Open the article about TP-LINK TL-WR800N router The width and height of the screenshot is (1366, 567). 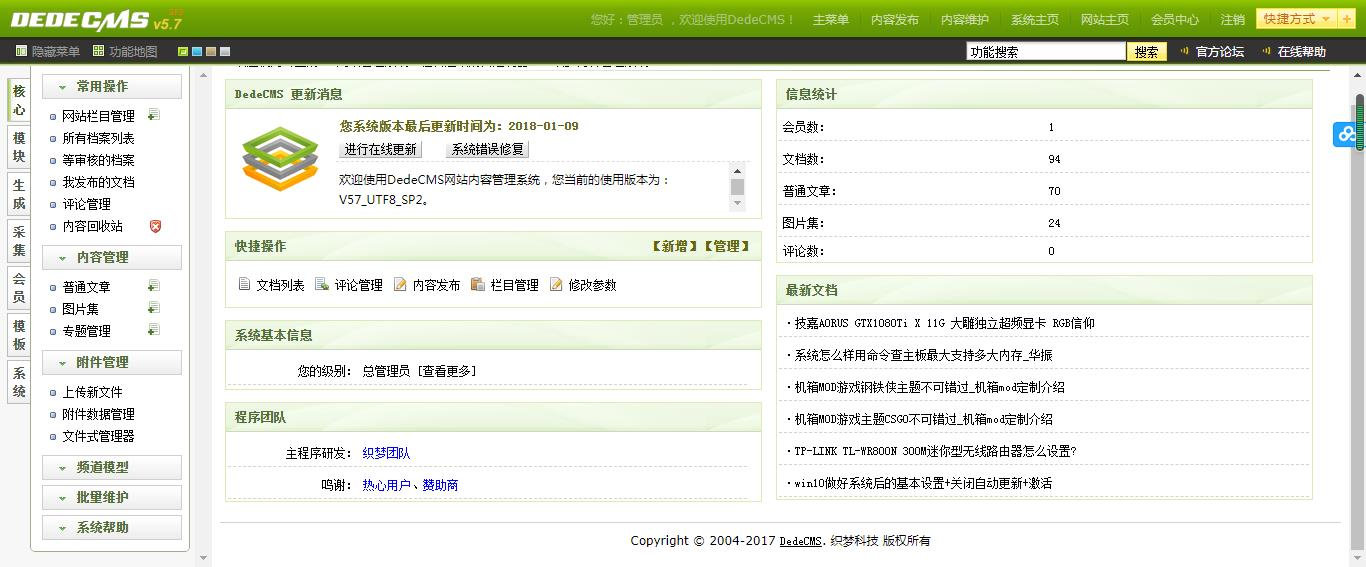[x=935, y=451]
